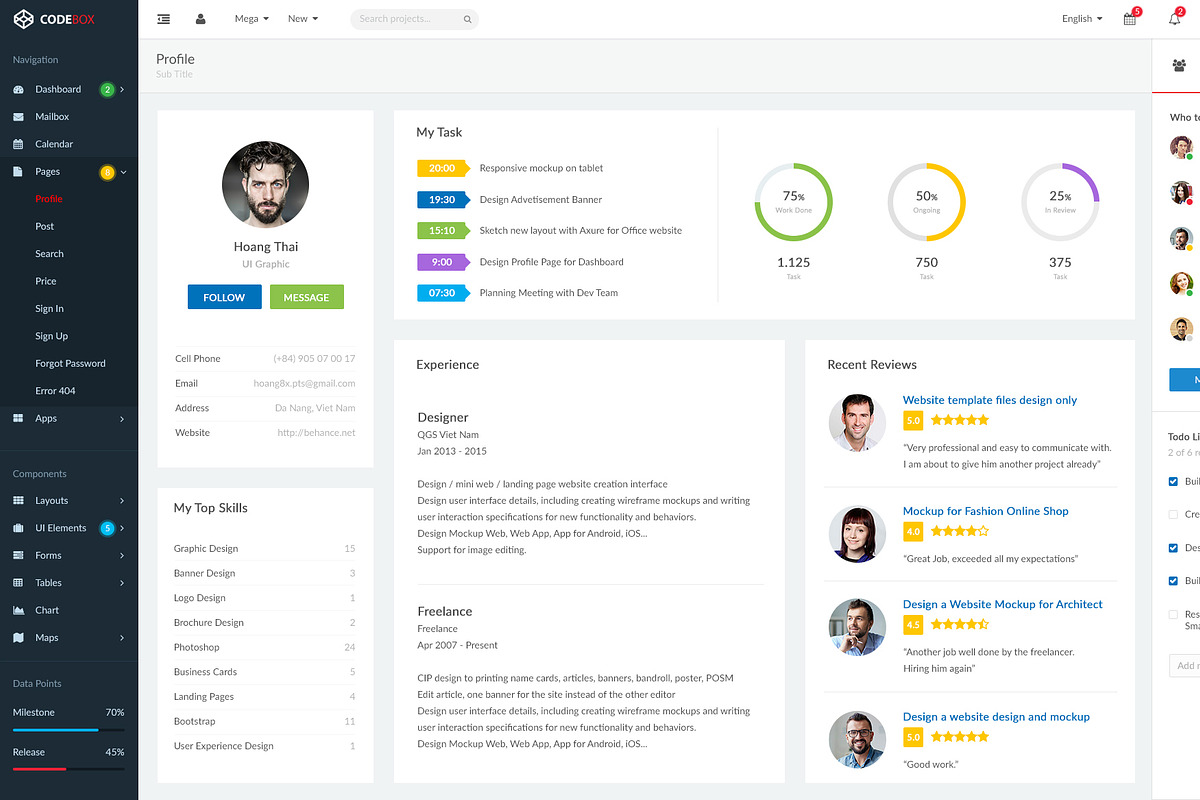This screenshot has width=1200, height=800.
Task: Collapse the Pages sidebar menu
Action: point(50,171)
